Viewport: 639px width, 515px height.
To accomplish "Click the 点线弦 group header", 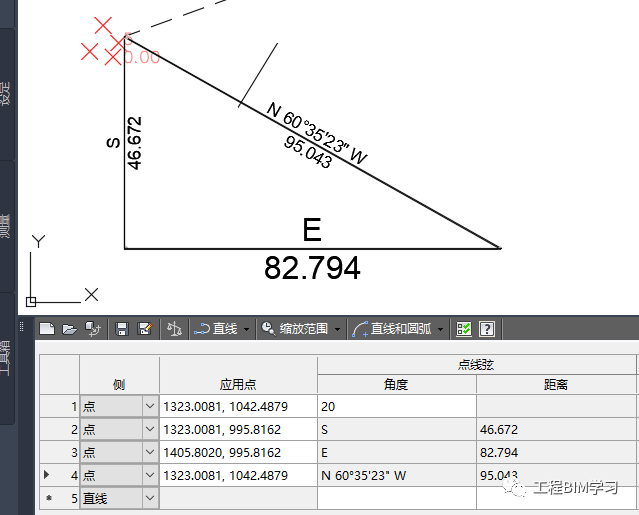I will (476, 365).
